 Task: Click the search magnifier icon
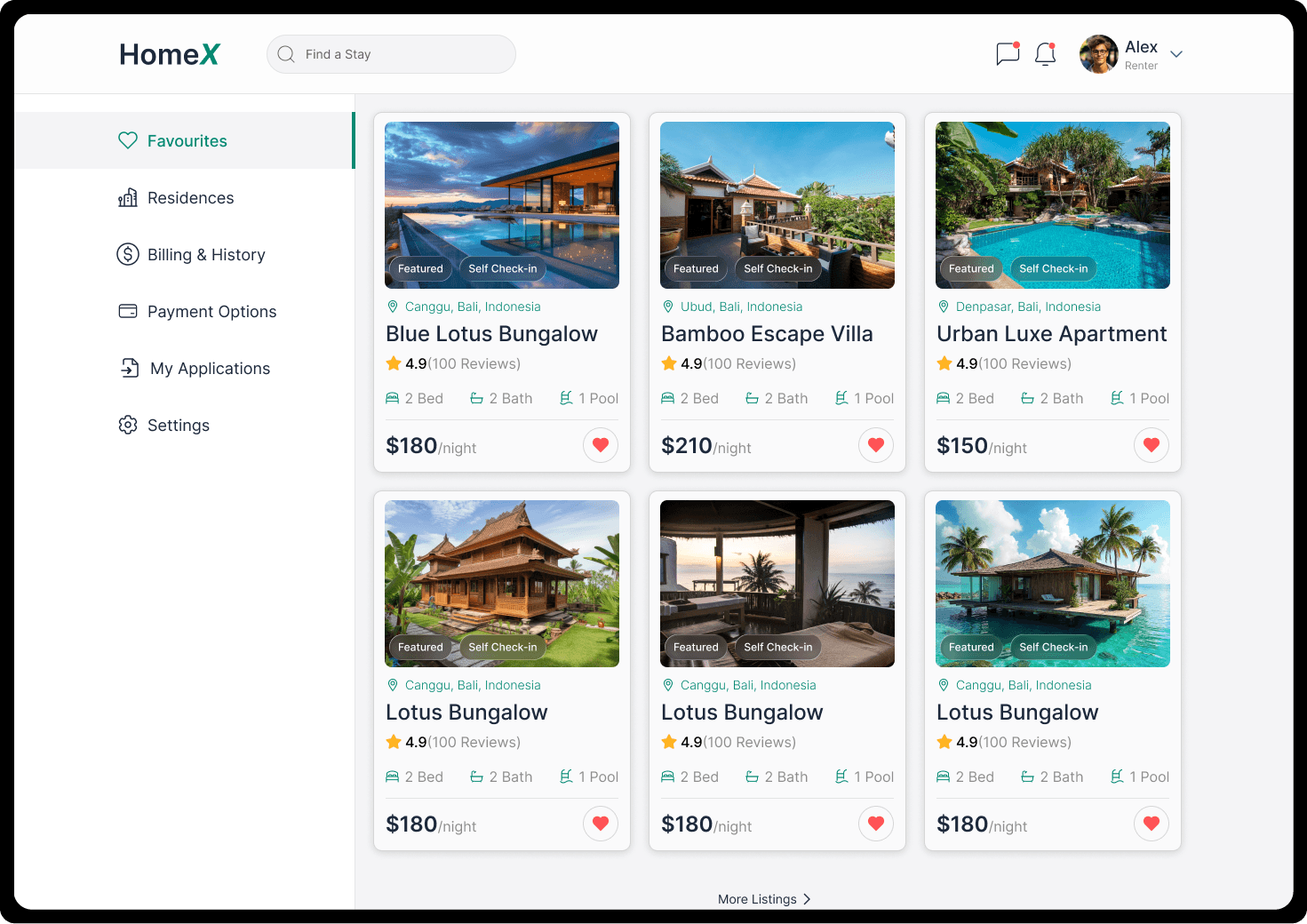click(x=286, y=54)
